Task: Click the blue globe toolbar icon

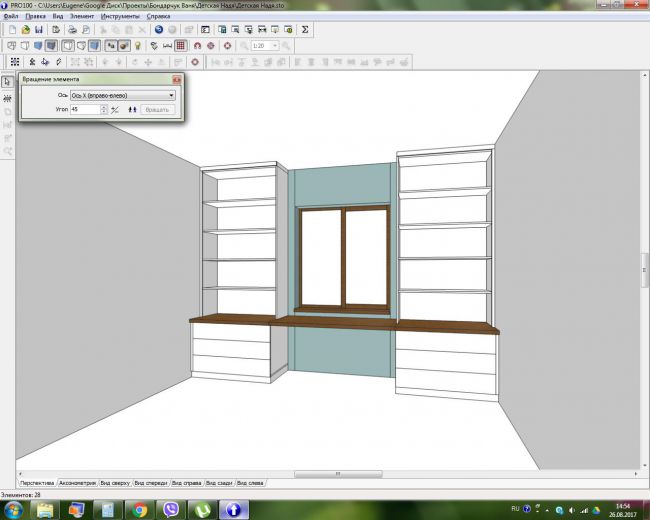Action: 158,30
